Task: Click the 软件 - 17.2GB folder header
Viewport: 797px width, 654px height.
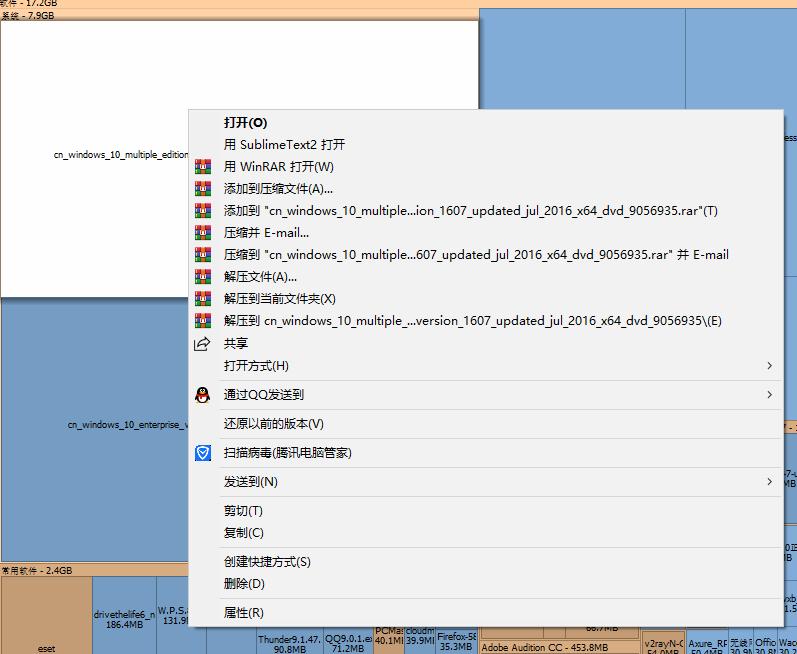Action: point(398,4)
